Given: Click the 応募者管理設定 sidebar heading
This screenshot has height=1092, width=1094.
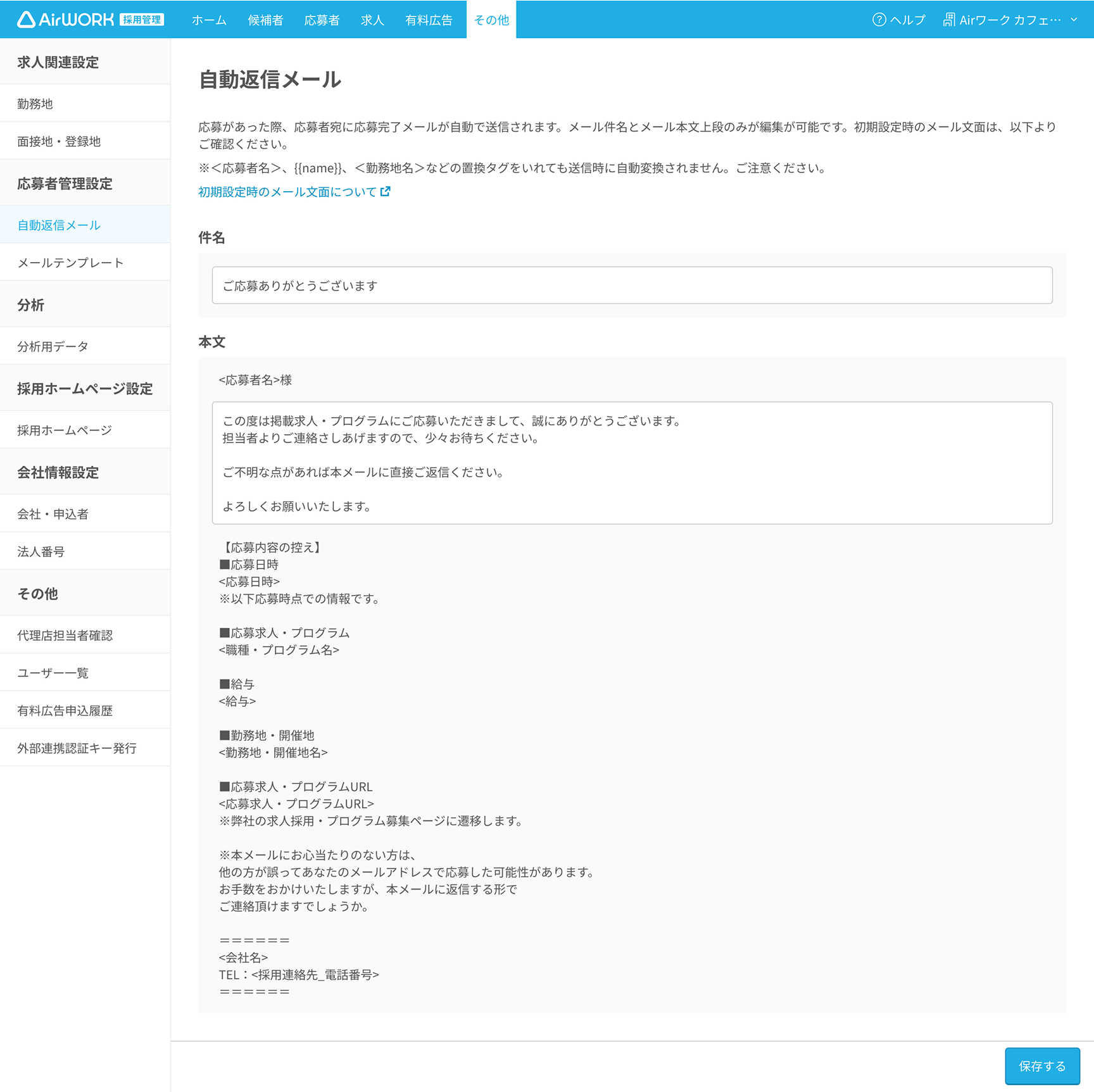Looking at the screenshot, I should tap(65, 184).
